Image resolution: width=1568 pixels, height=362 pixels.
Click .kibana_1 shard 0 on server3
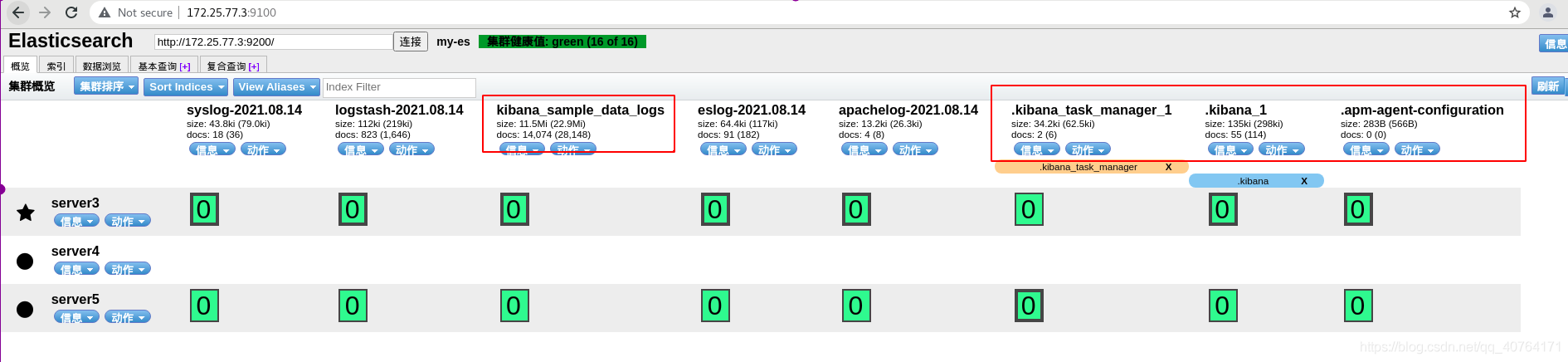(1223, 209)
